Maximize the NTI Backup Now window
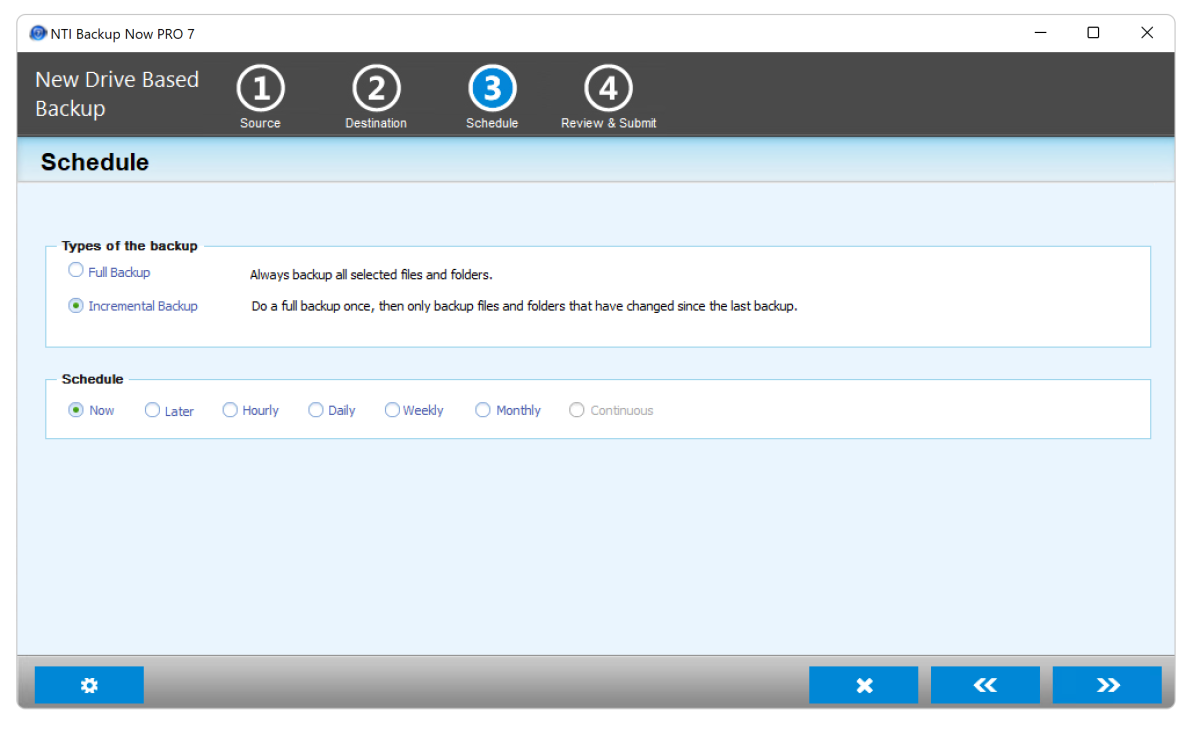 tap(1093, 33)
